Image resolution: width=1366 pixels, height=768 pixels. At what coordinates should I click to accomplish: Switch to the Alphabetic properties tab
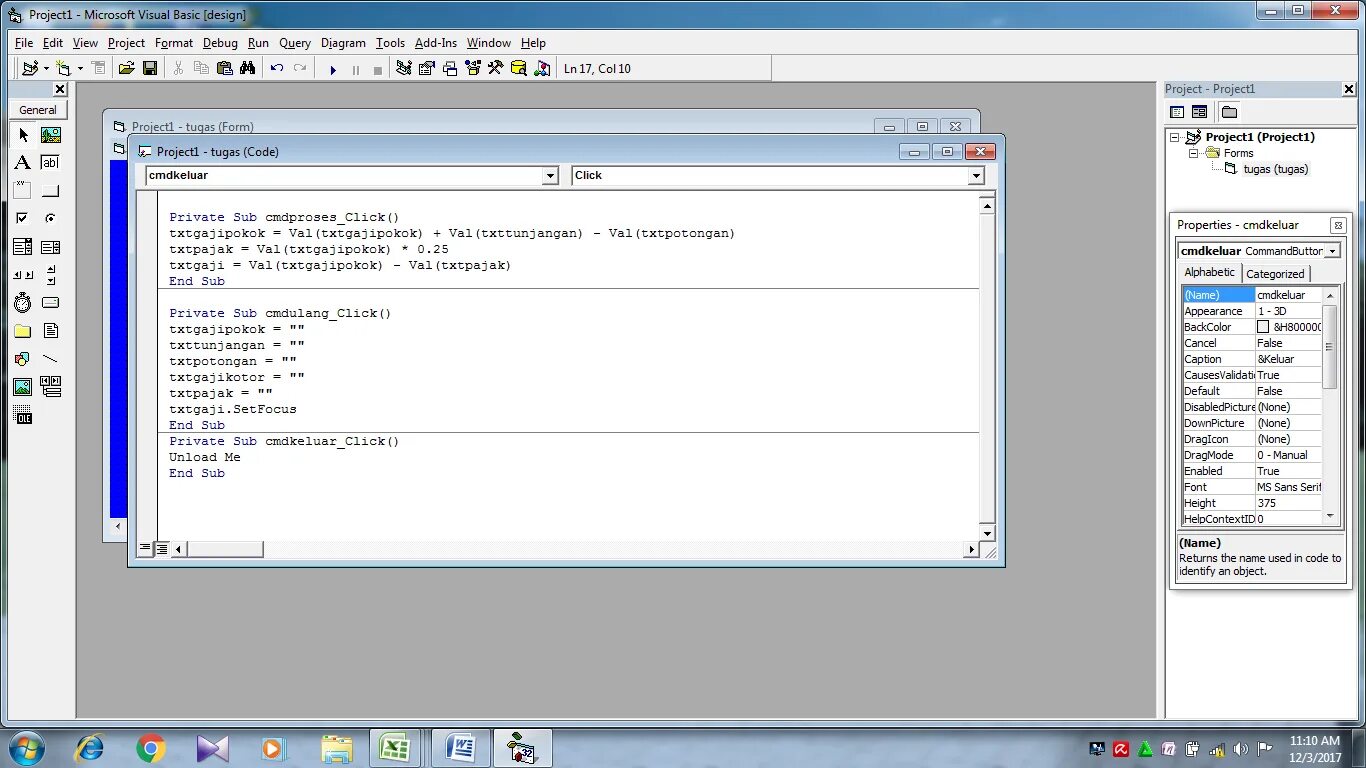(1210, 272)
